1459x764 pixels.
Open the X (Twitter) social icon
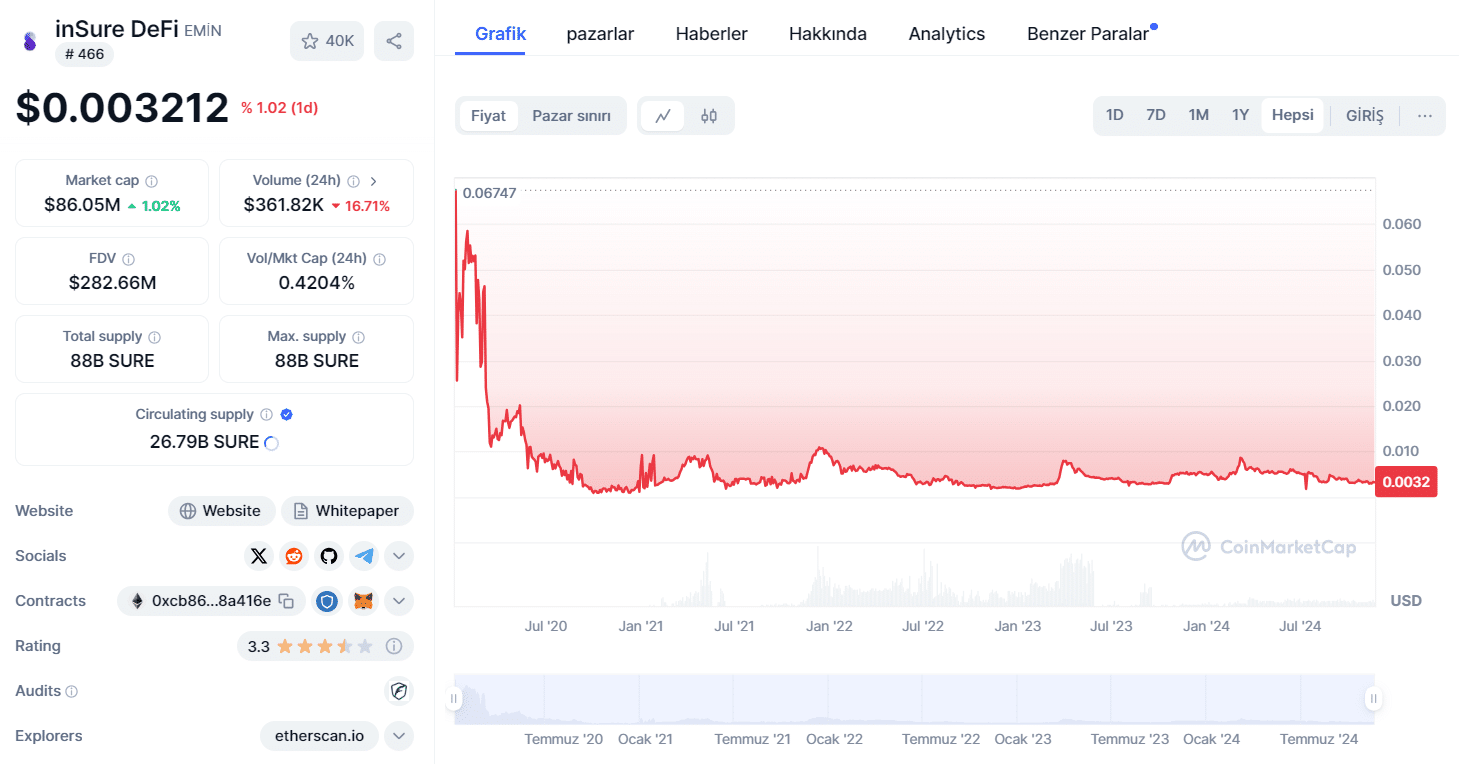tap(259, 556)
